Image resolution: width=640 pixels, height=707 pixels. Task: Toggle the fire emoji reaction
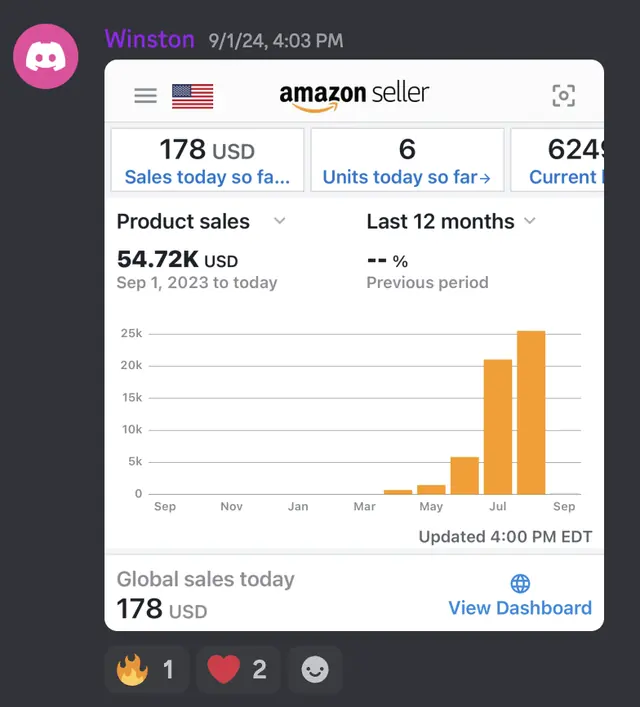tap(146, 670)
